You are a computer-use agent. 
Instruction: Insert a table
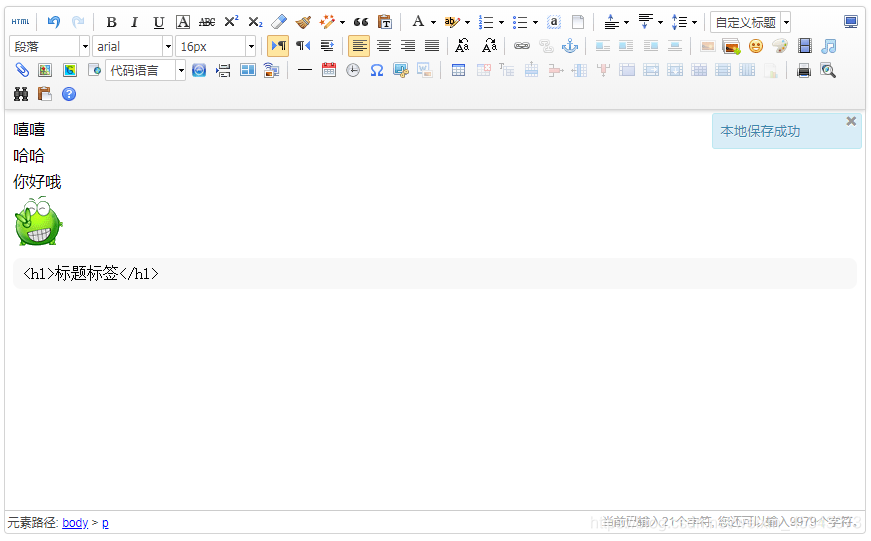(458, 70)
